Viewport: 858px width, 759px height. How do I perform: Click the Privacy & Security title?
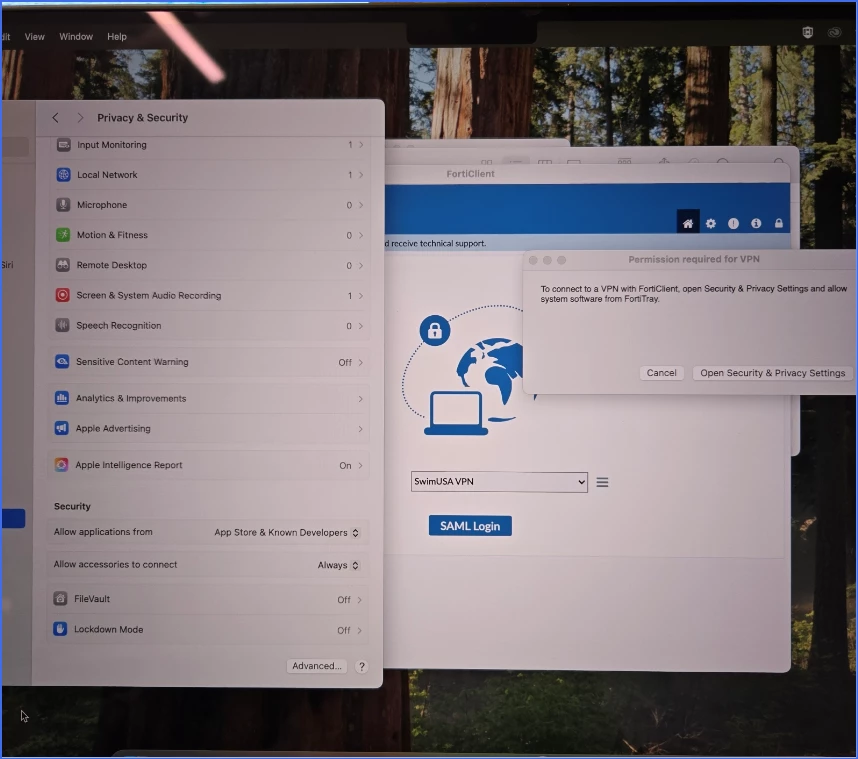tap(142, 118)
